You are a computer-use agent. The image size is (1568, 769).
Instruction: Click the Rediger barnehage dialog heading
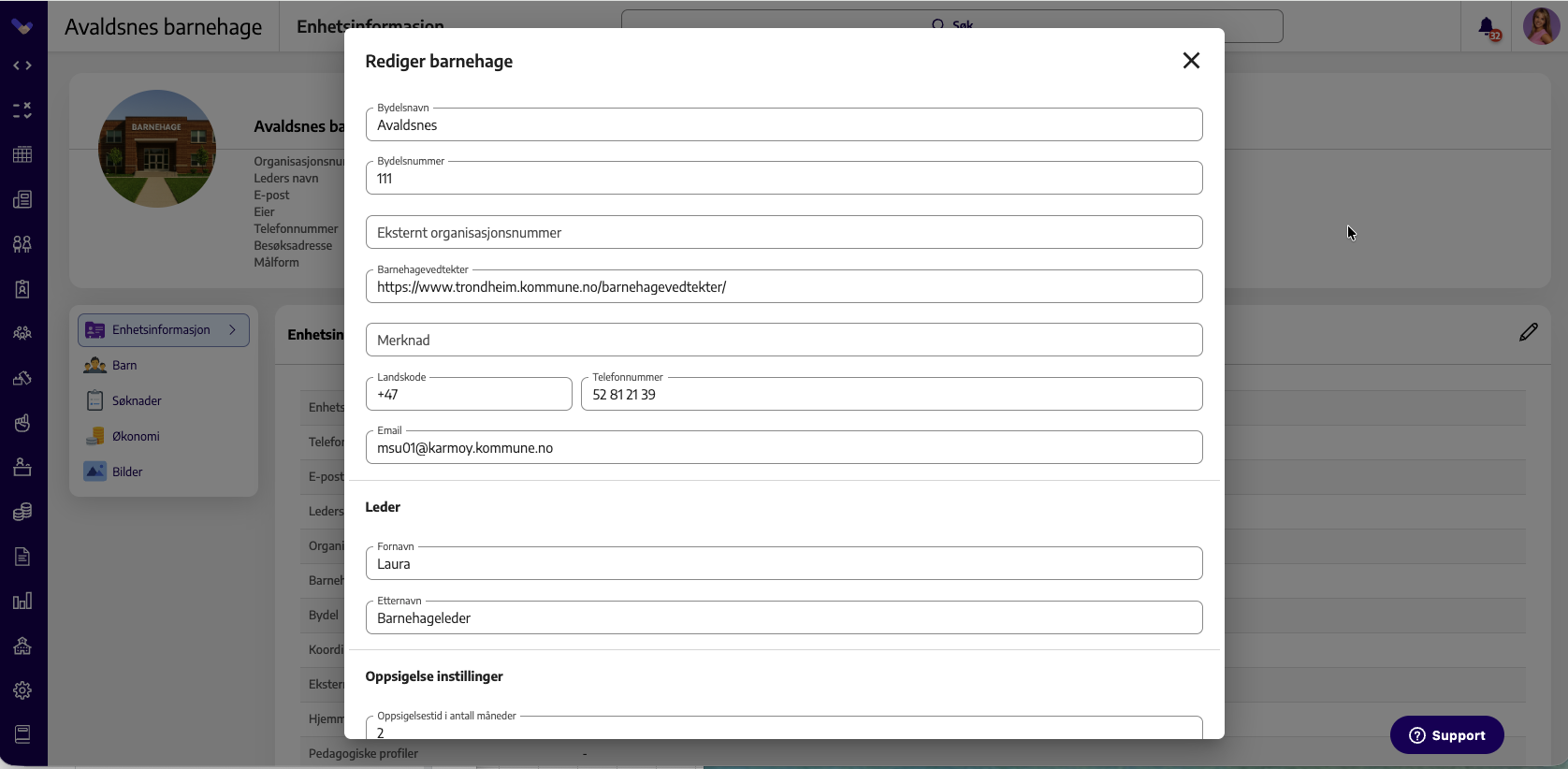[439, 62]
